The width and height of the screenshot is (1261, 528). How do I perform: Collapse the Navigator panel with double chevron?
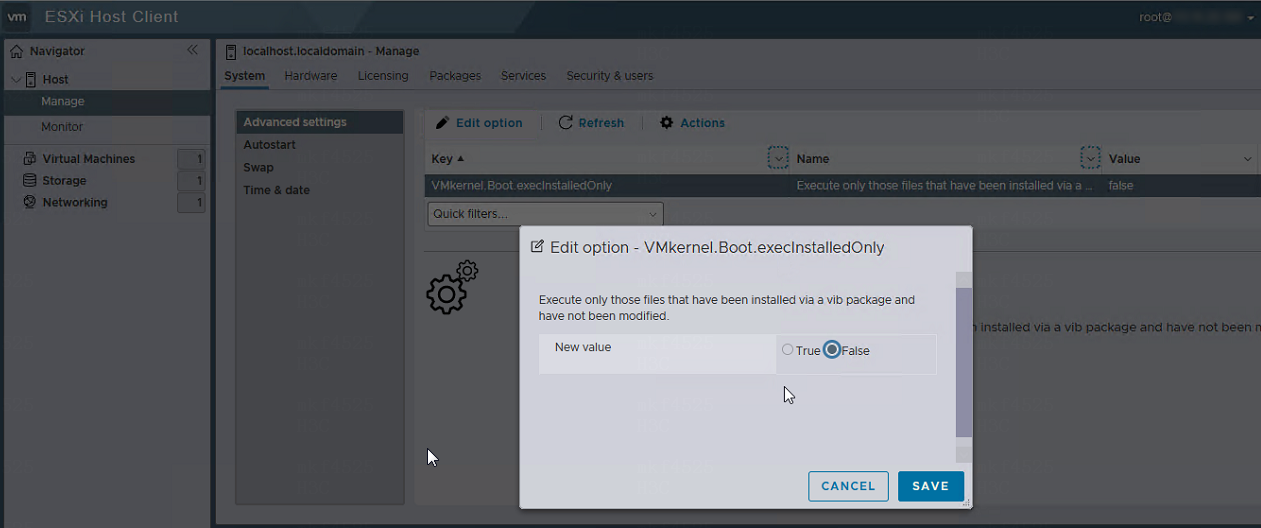coord(193,50)
